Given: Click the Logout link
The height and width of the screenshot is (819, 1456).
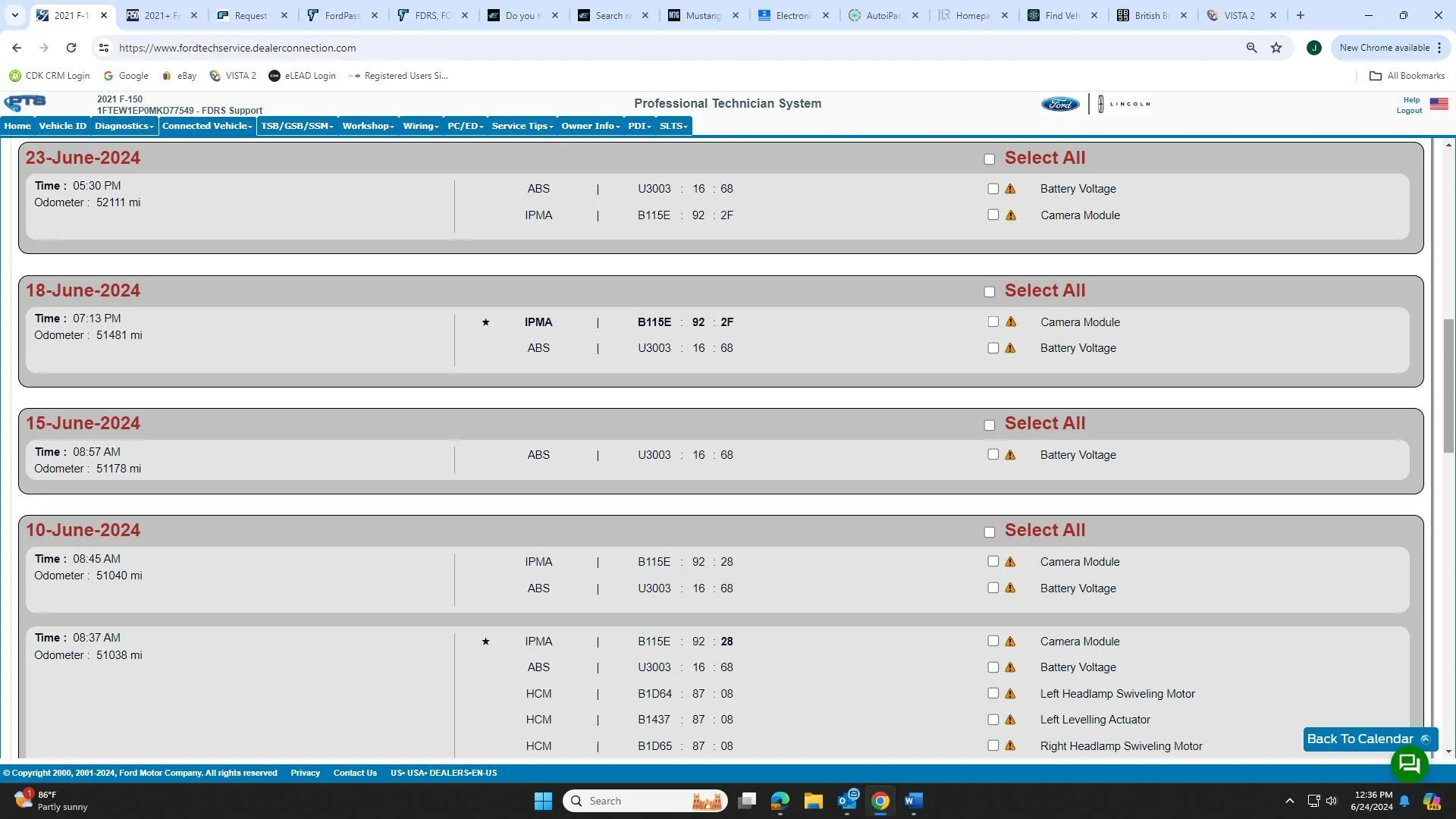Looking at the screenshot, I should click(x=1409, y=111).
